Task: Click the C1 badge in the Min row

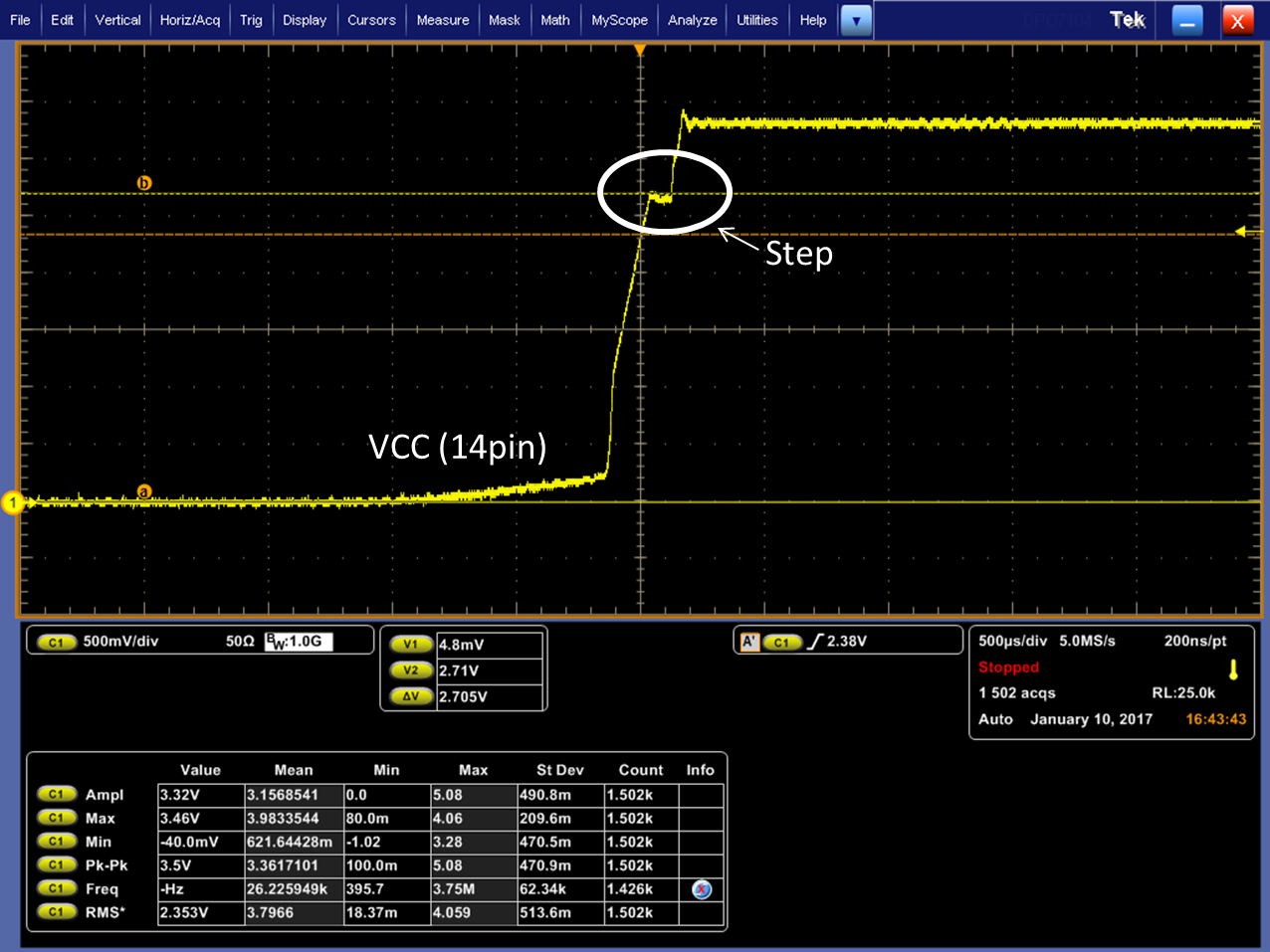Action: click(56, 842)
